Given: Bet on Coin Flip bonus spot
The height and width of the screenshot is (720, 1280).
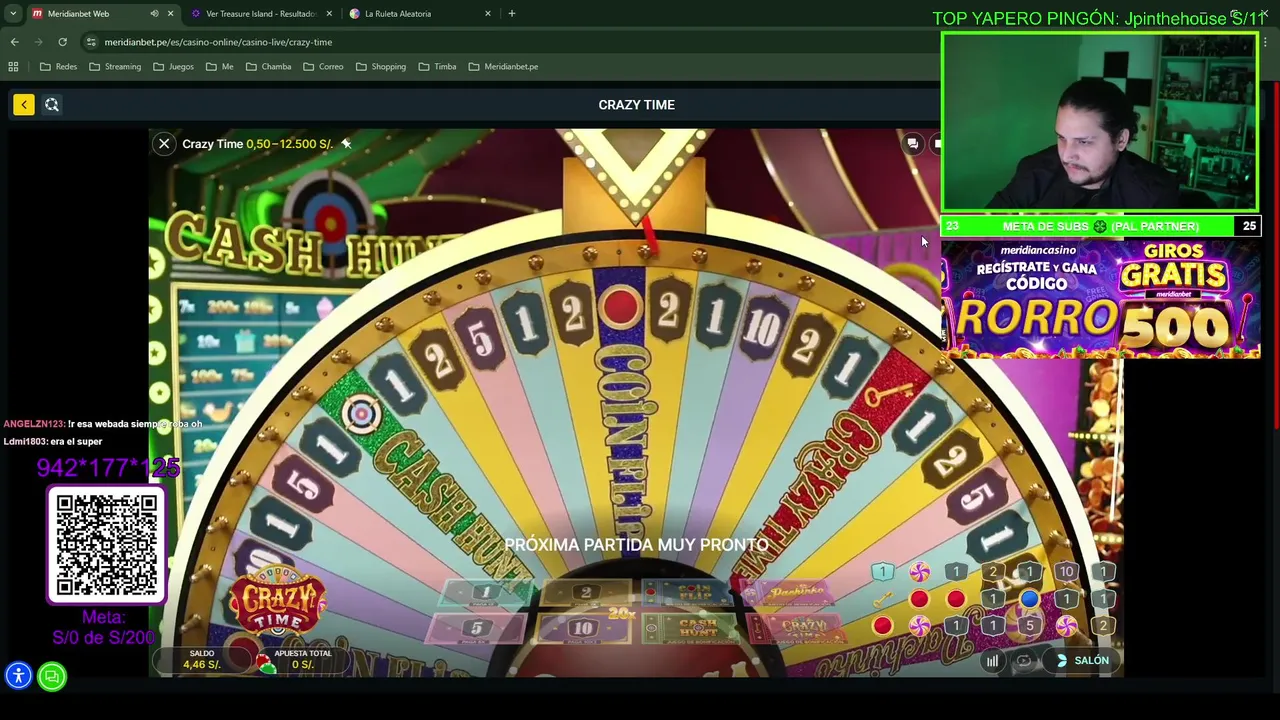Looking at the screenshot, I should pos(690,594).
